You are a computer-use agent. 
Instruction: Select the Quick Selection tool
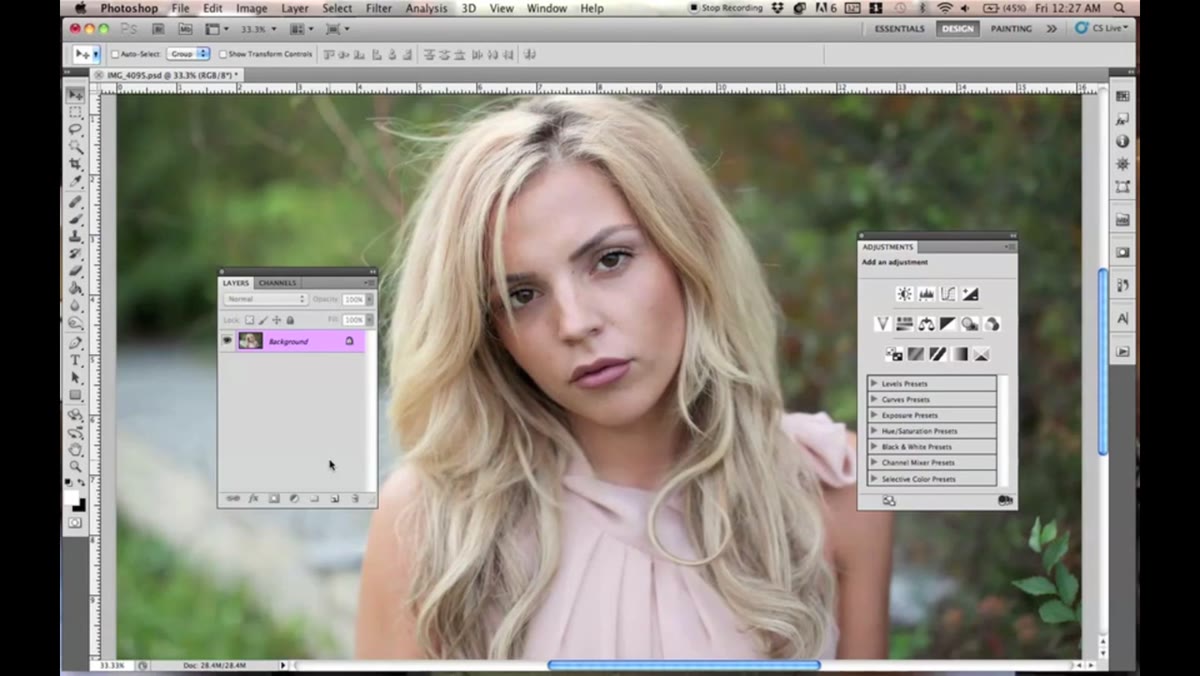75,146
